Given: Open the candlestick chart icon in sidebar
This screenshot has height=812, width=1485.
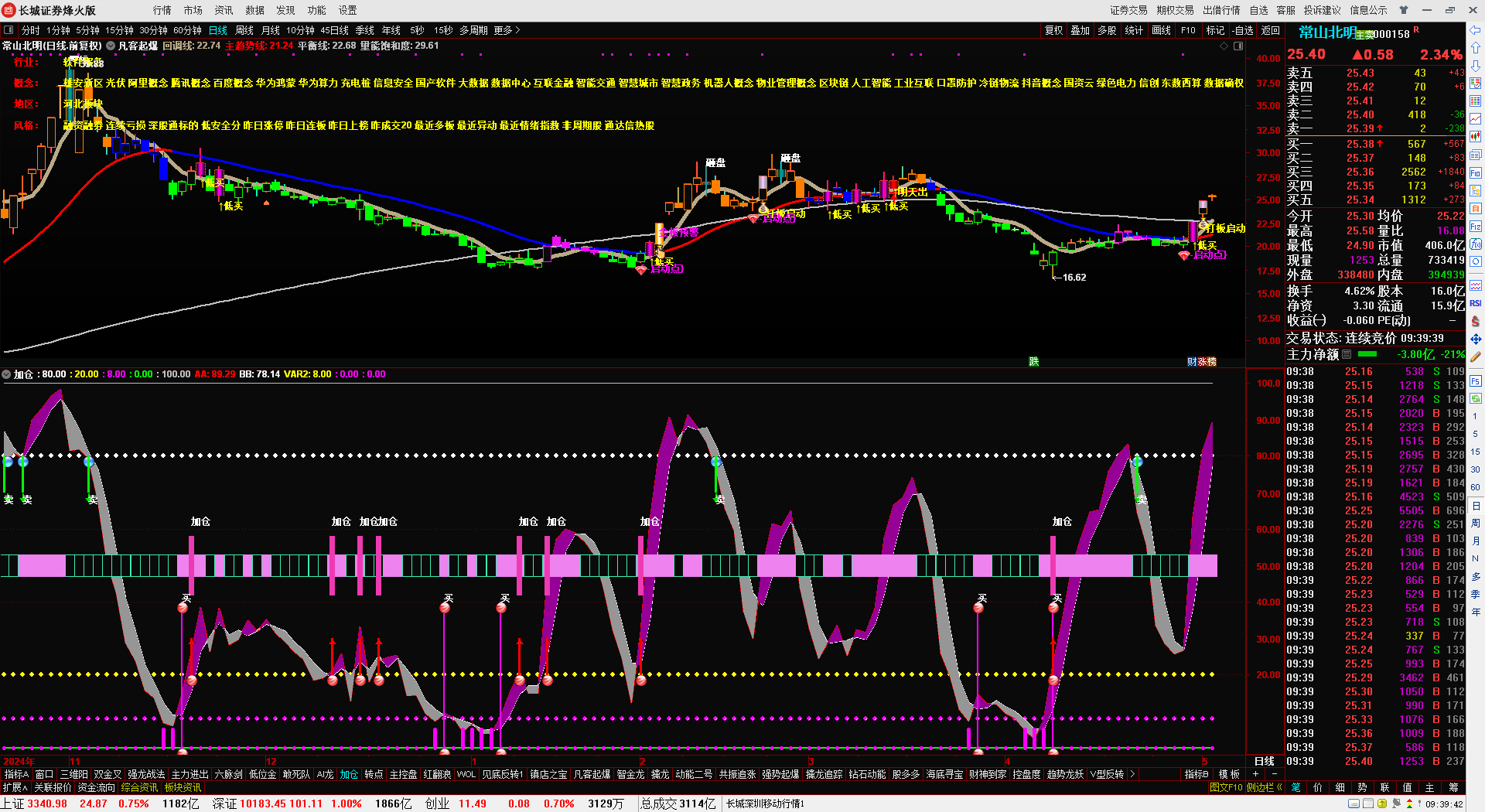Looking at the screenshot, I should [1476, 136].
